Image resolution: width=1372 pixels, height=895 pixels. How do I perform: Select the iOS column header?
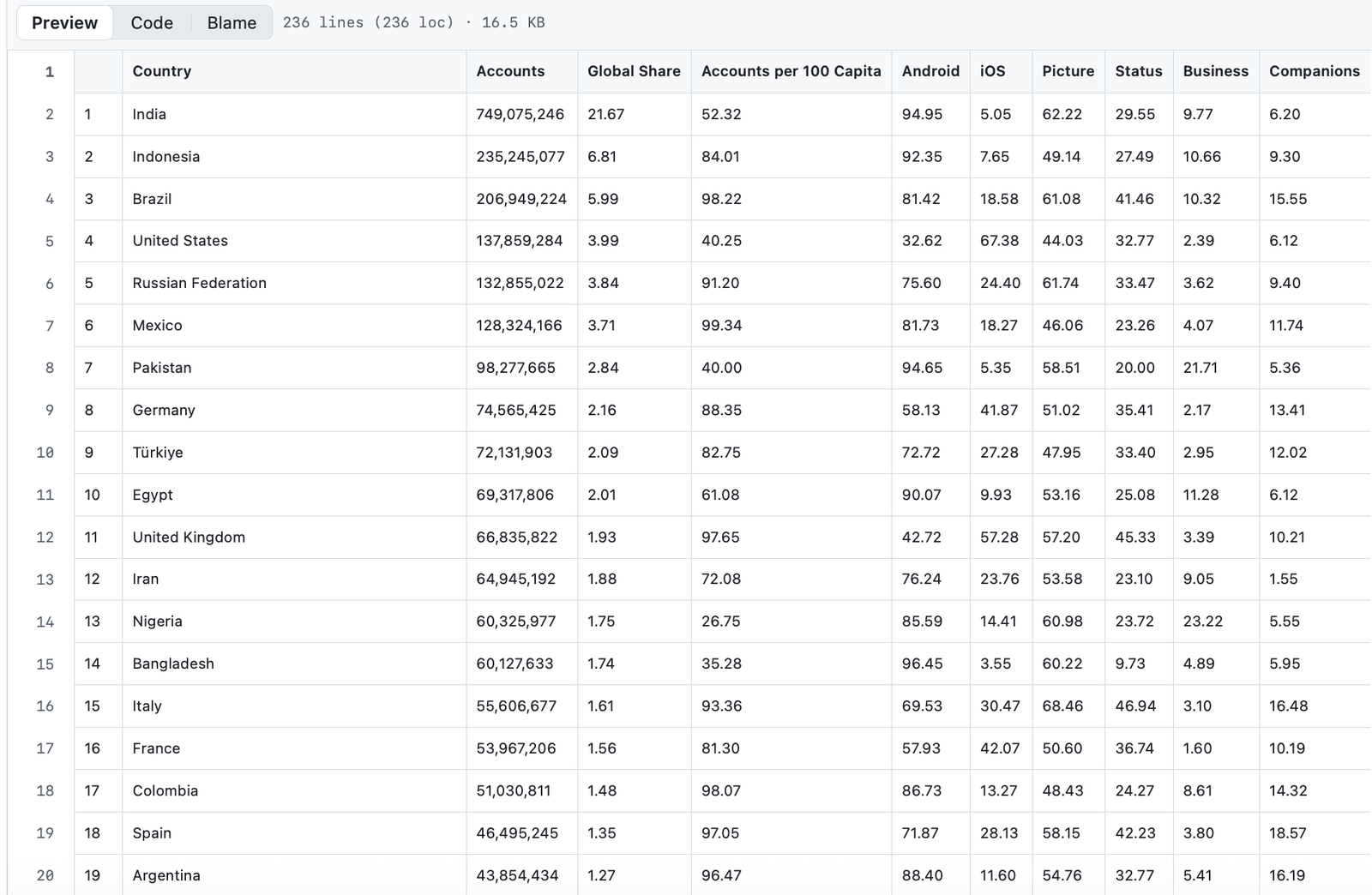(x=1001, y=71)
